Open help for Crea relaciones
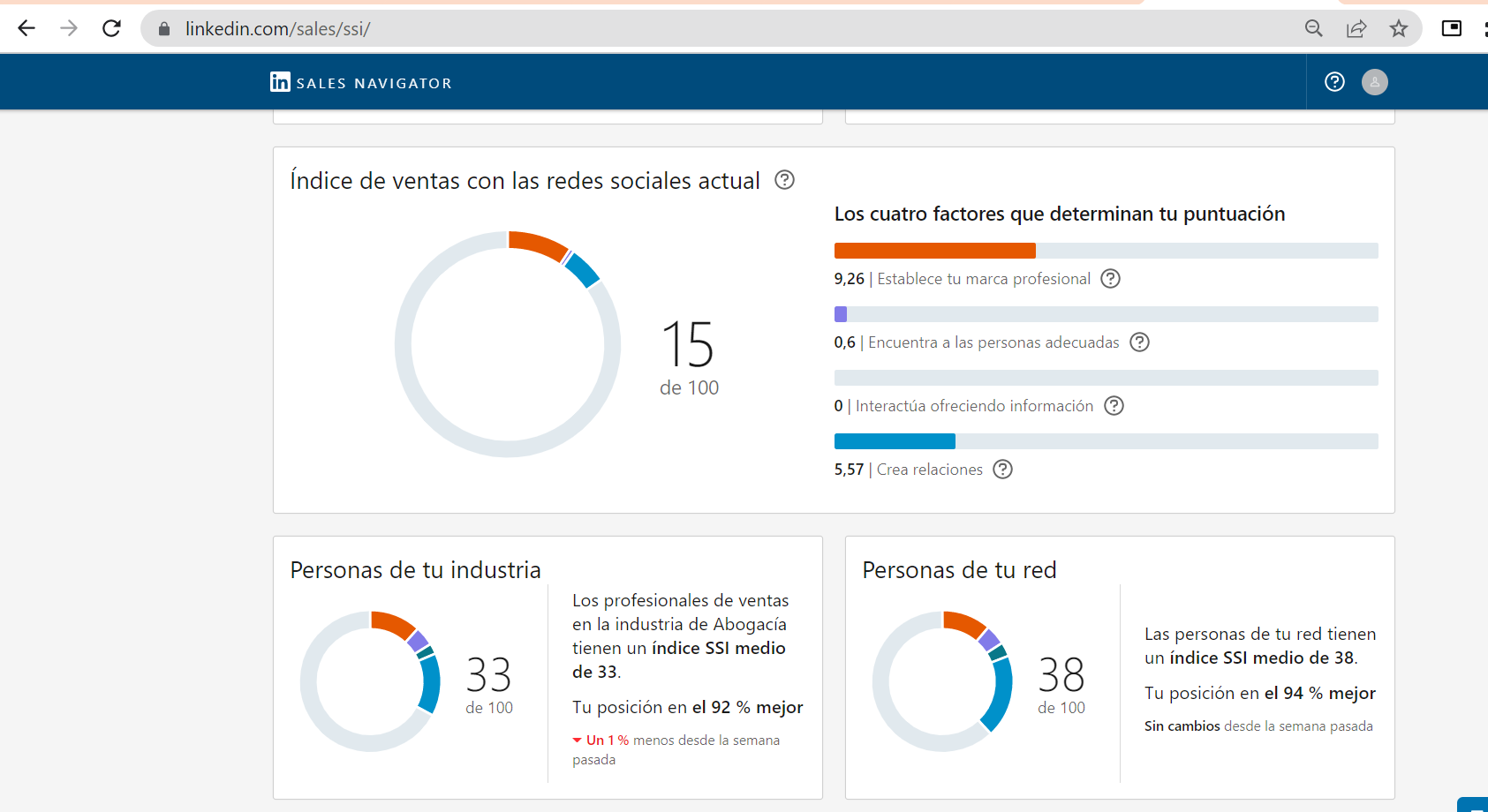 [1003, 470]
